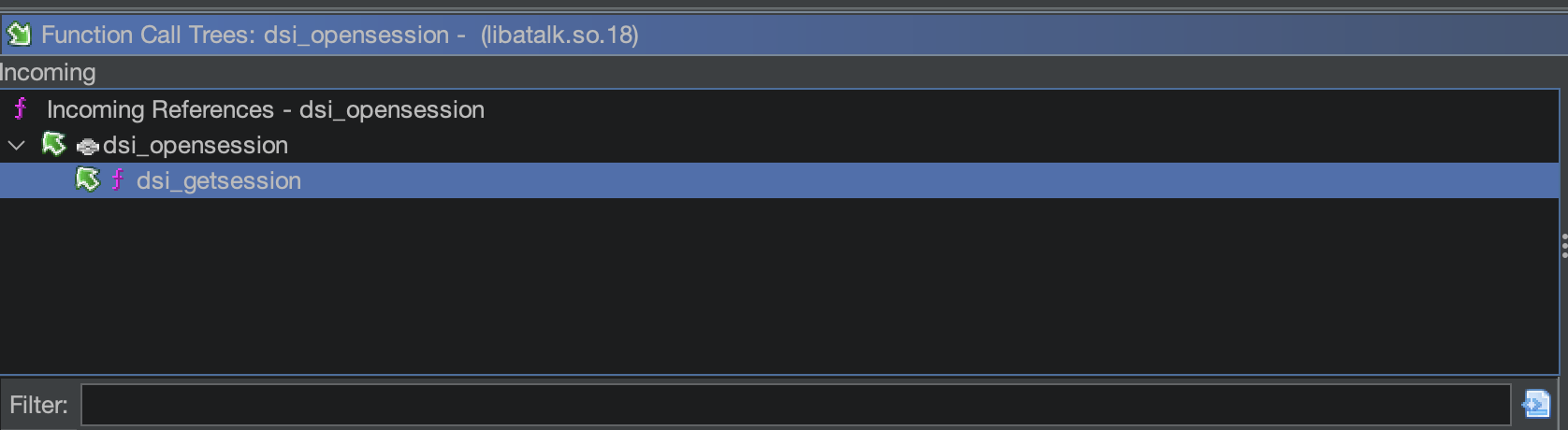Click the green arrow icon before dsi_opensession
This screenshot has width=1568, height=430.
(54, 144)
